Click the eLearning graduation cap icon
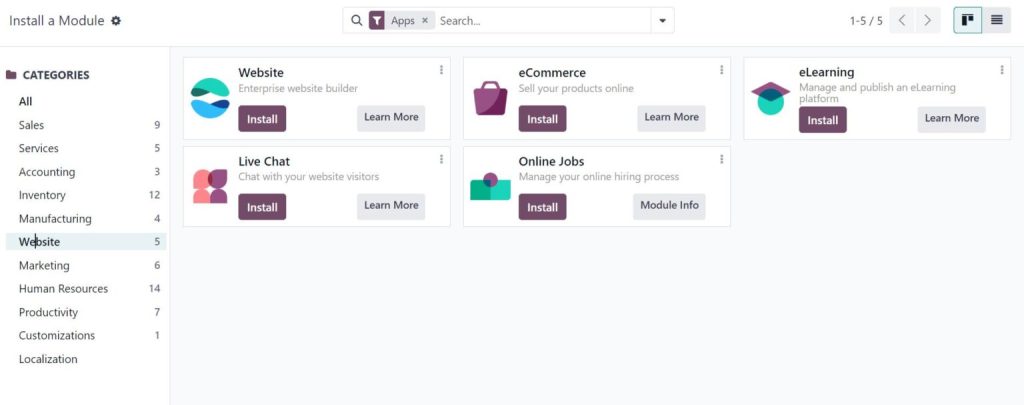1024x405 pixels. coord(770,97)
